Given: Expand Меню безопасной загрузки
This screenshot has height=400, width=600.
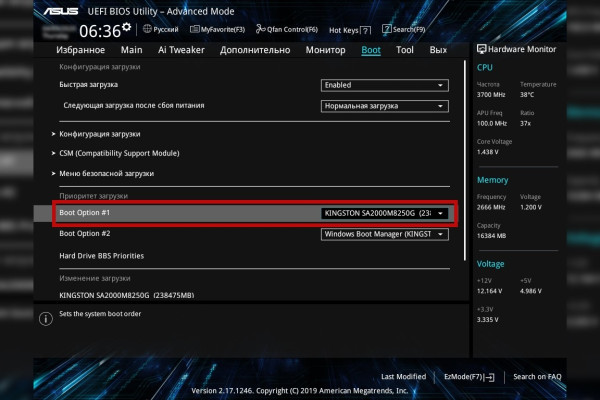Looking at the screenshot, I should [103, 173].
